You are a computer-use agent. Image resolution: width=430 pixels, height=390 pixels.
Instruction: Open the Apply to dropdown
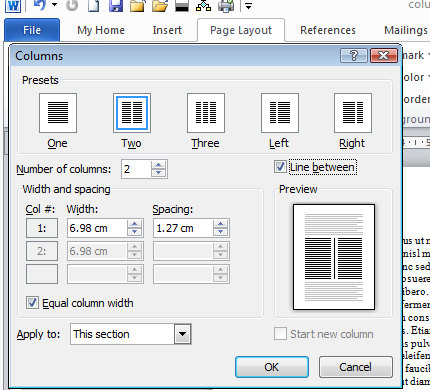pos(182,334)
